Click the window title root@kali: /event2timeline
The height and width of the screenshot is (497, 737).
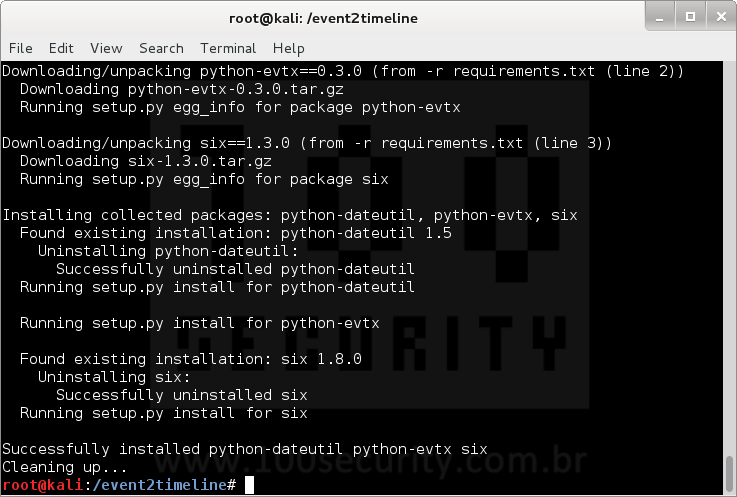pyautogui.click(x=323, y=18)
